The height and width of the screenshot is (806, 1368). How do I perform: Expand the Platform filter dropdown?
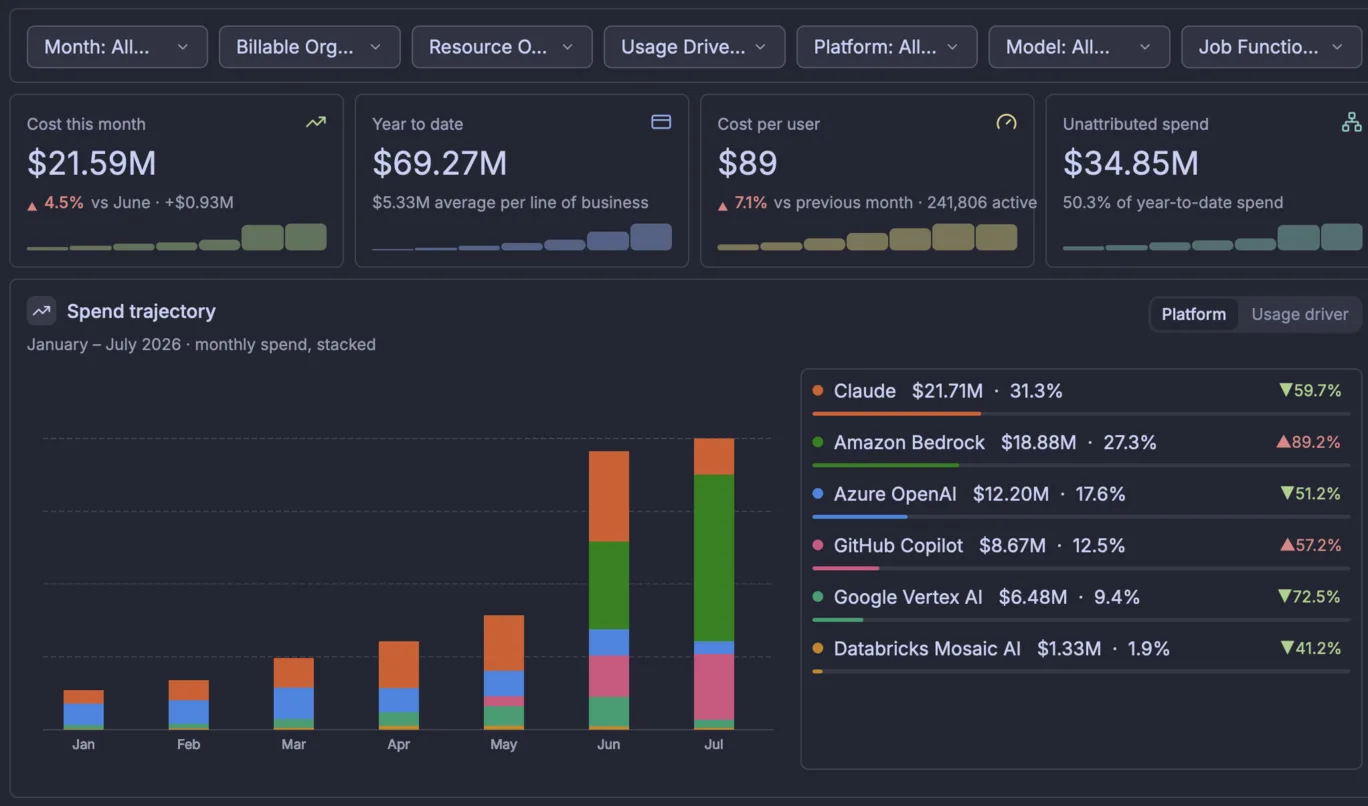(887, 47)
